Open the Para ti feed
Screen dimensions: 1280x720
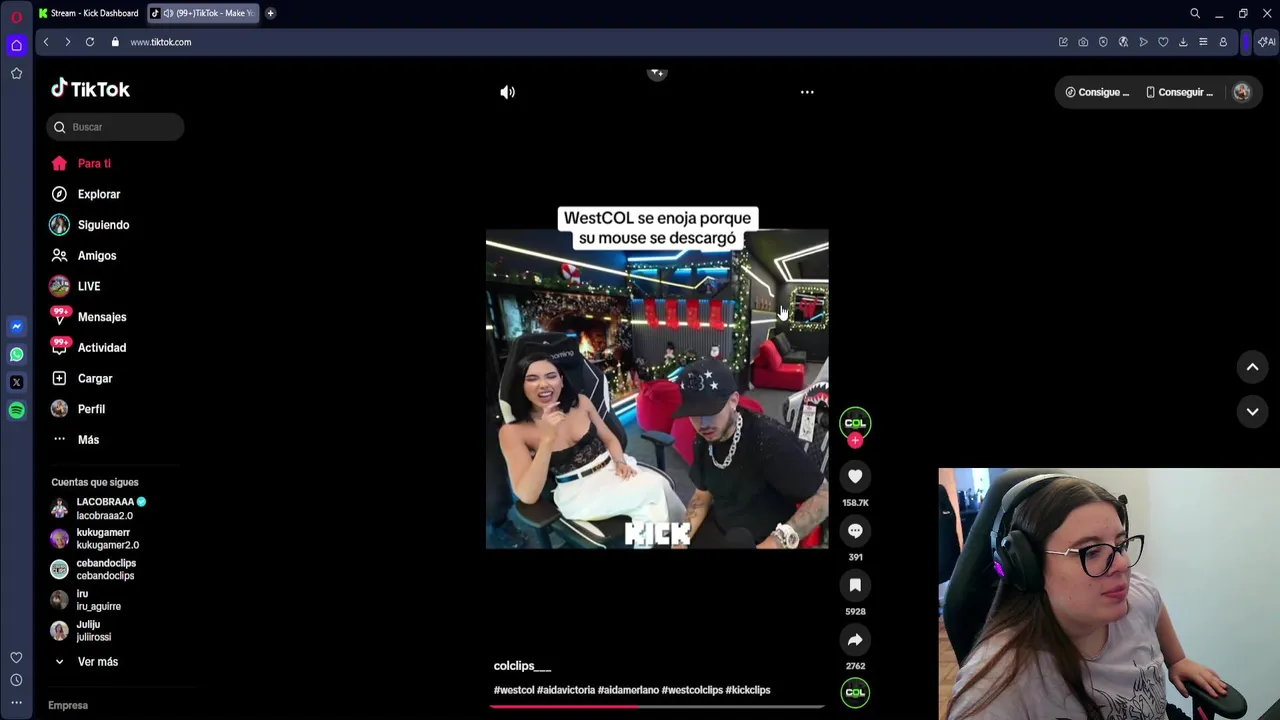(x=94, y=163)
